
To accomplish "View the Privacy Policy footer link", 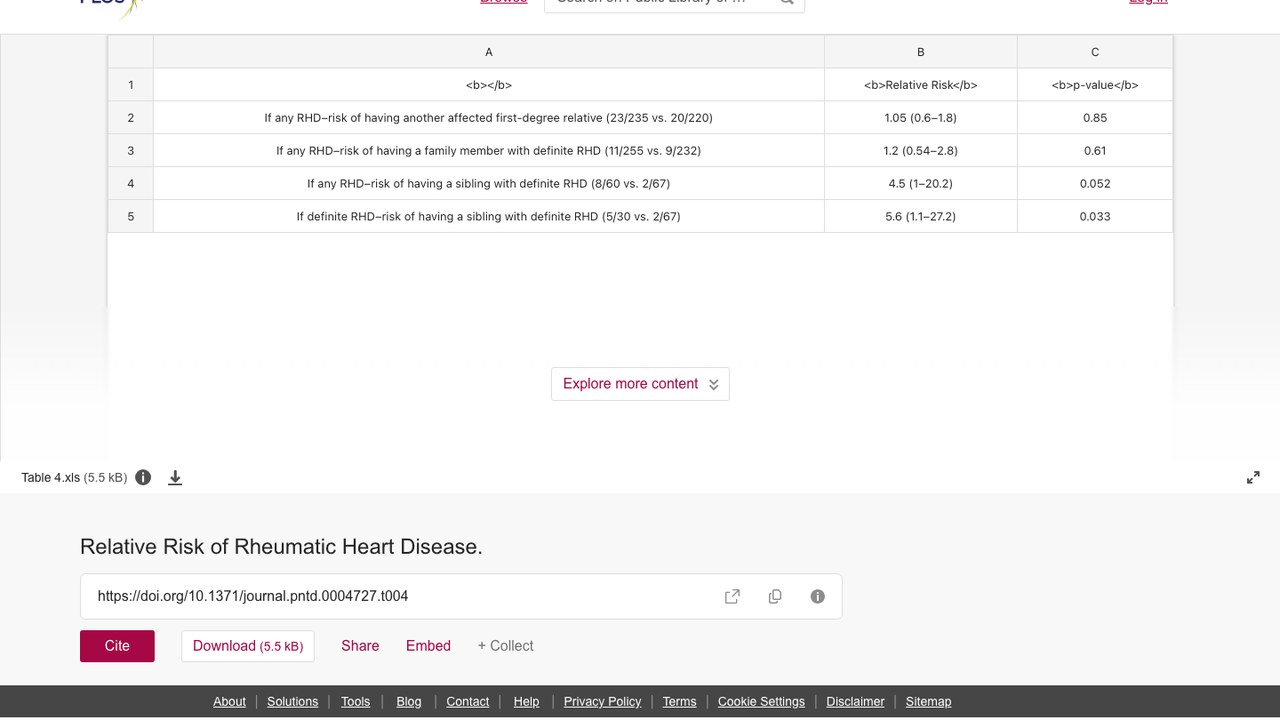I will tap(602, 702).
